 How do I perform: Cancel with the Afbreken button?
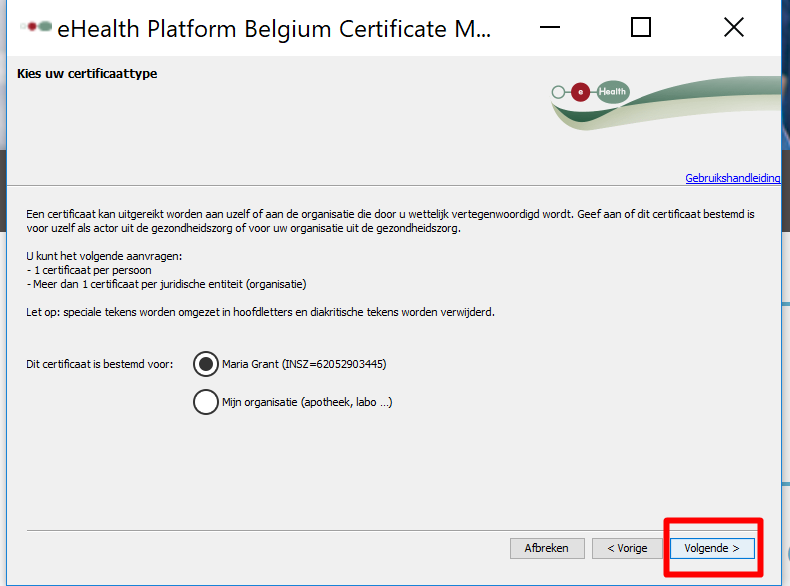point(547,548)
